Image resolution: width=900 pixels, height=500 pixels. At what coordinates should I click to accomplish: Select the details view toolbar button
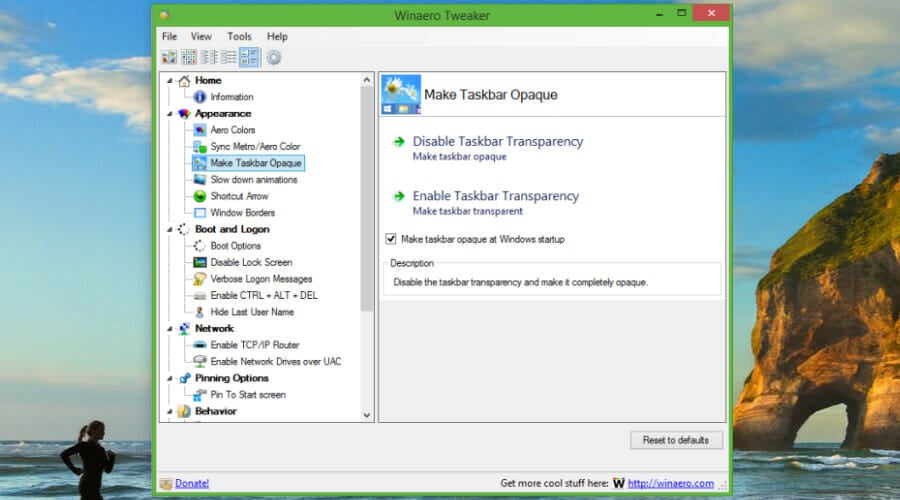click(228, 57)
